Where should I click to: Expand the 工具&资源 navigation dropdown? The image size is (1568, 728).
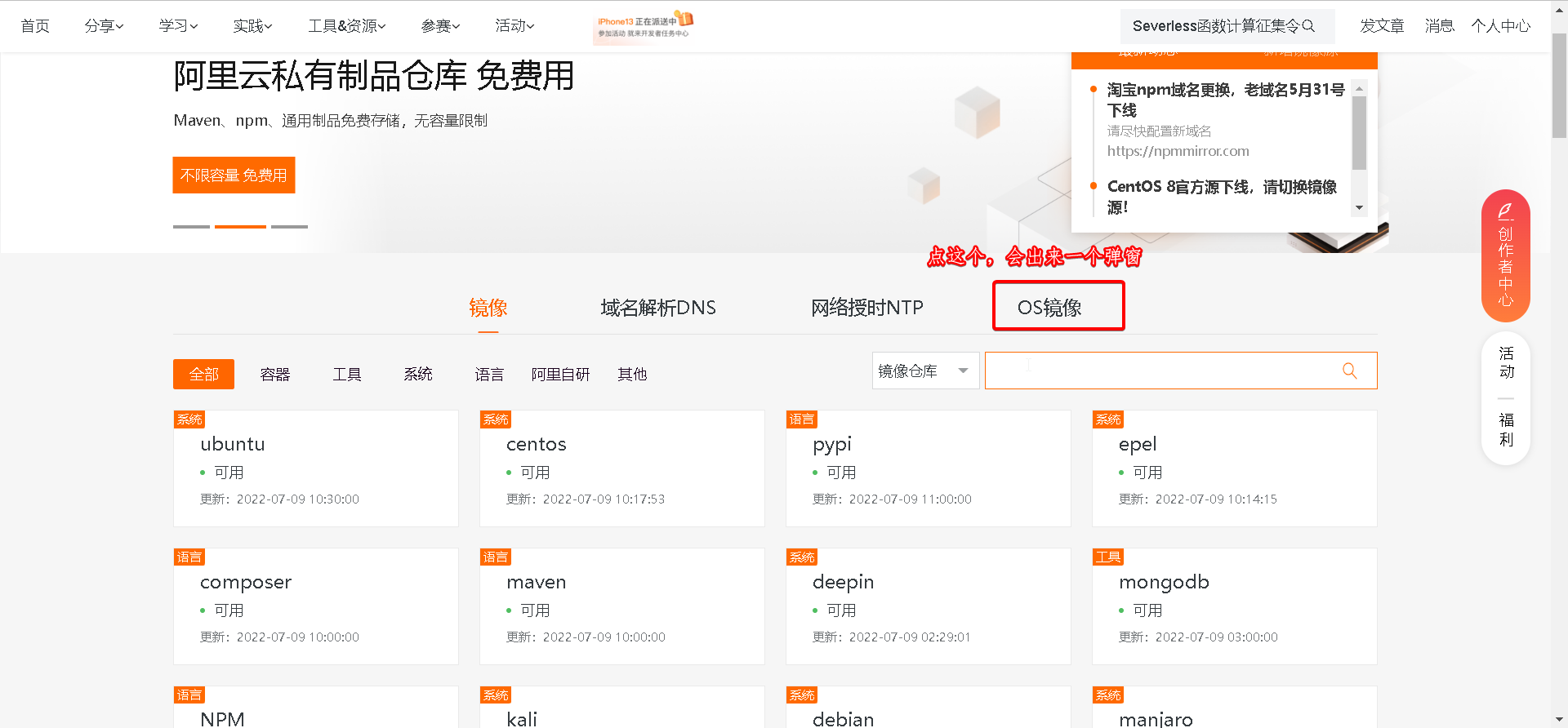point(346,26)
